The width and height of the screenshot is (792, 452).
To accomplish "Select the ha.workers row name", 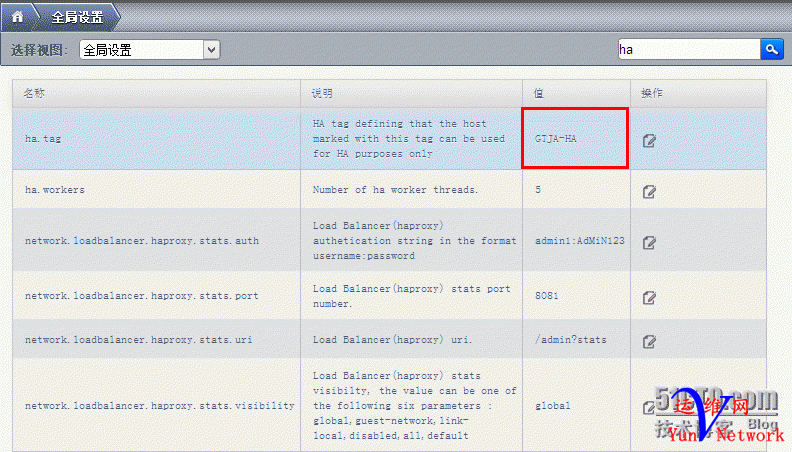I will 55,190.
